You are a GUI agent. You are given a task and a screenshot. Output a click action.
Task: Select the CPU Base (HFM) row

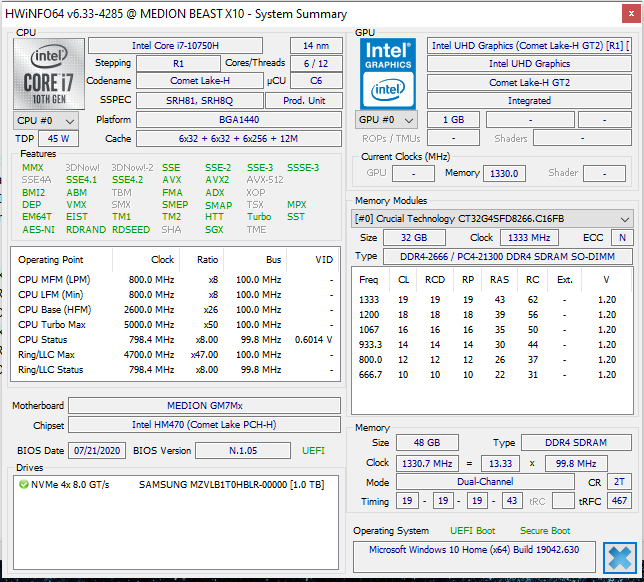tap(175, 310)
